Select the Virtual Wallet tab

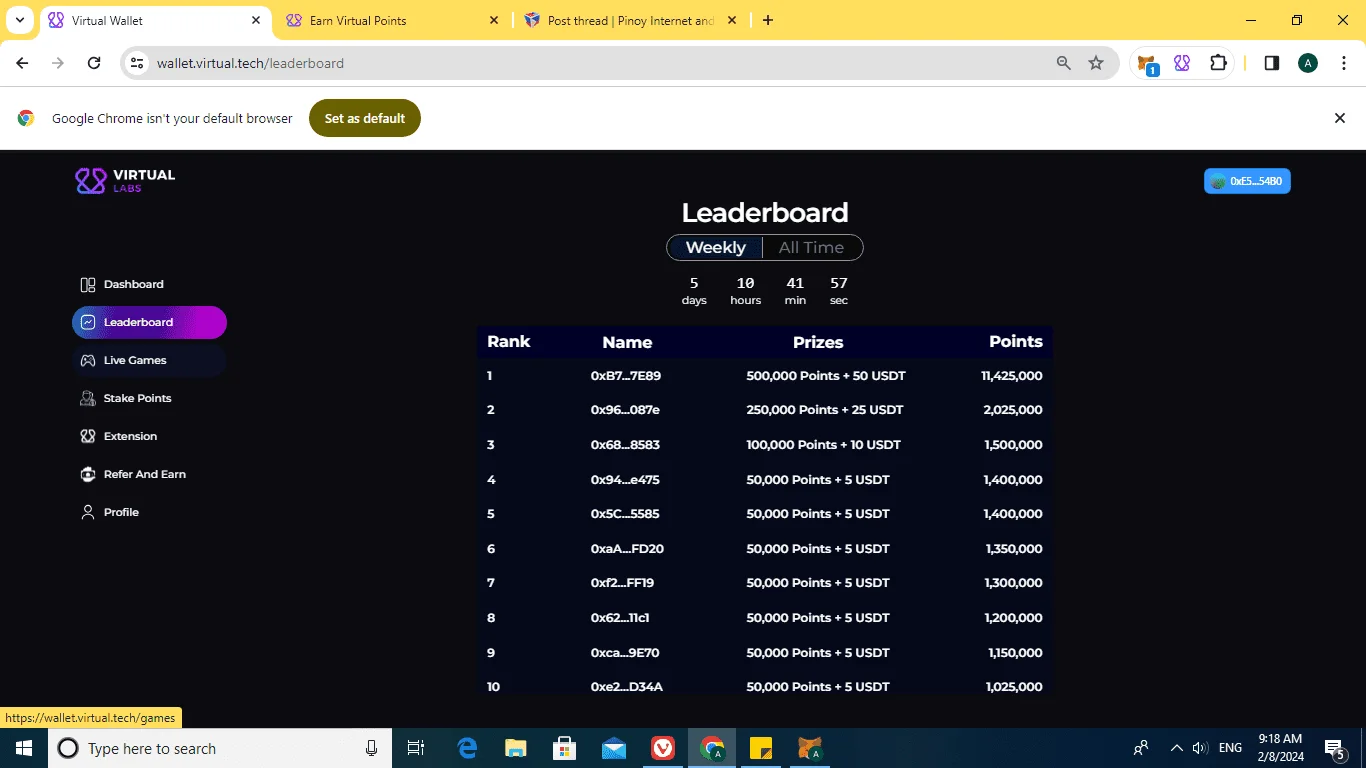pos(157,21)
